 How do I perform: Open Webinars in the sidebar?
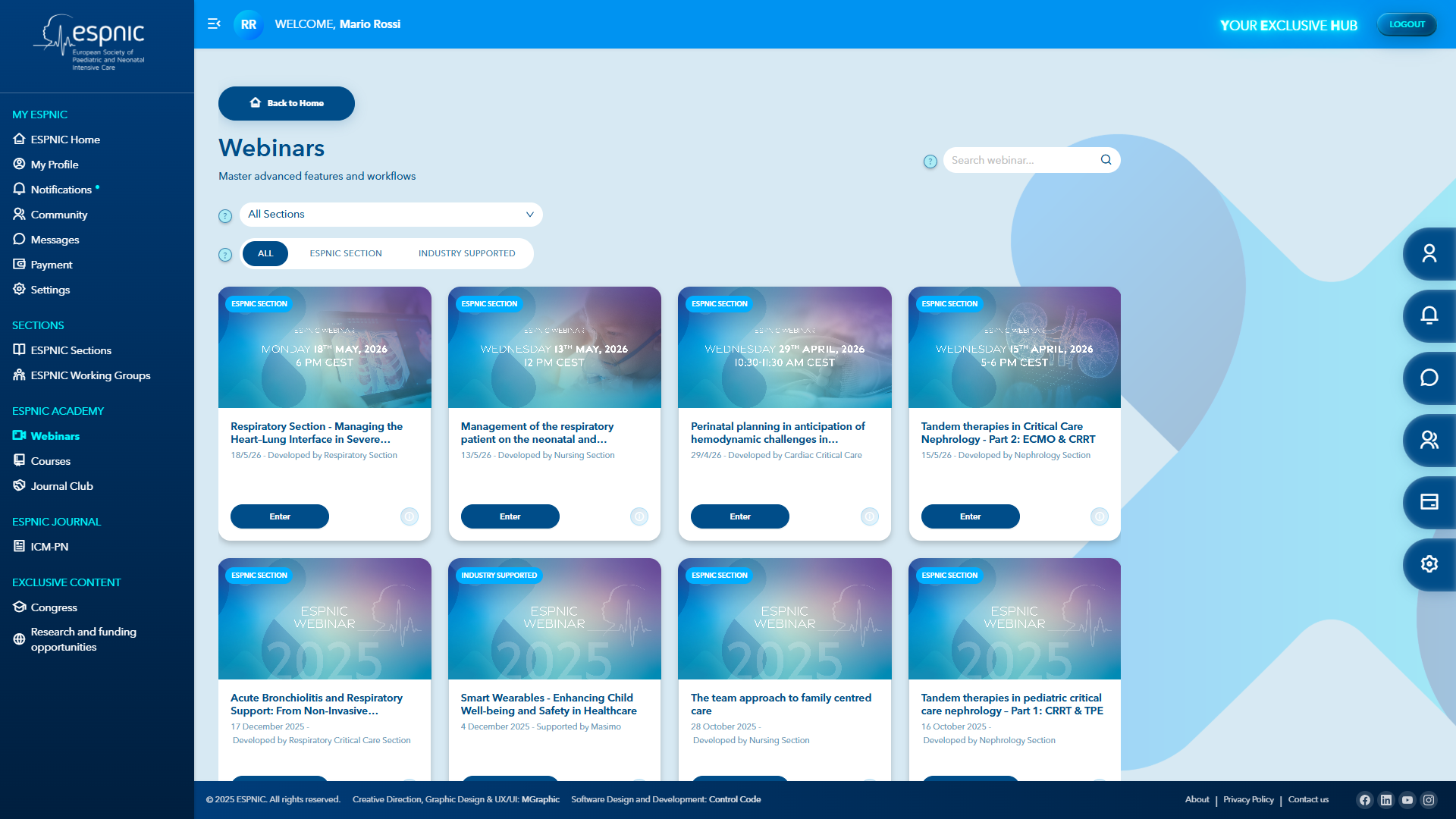(x=46, y=436)
